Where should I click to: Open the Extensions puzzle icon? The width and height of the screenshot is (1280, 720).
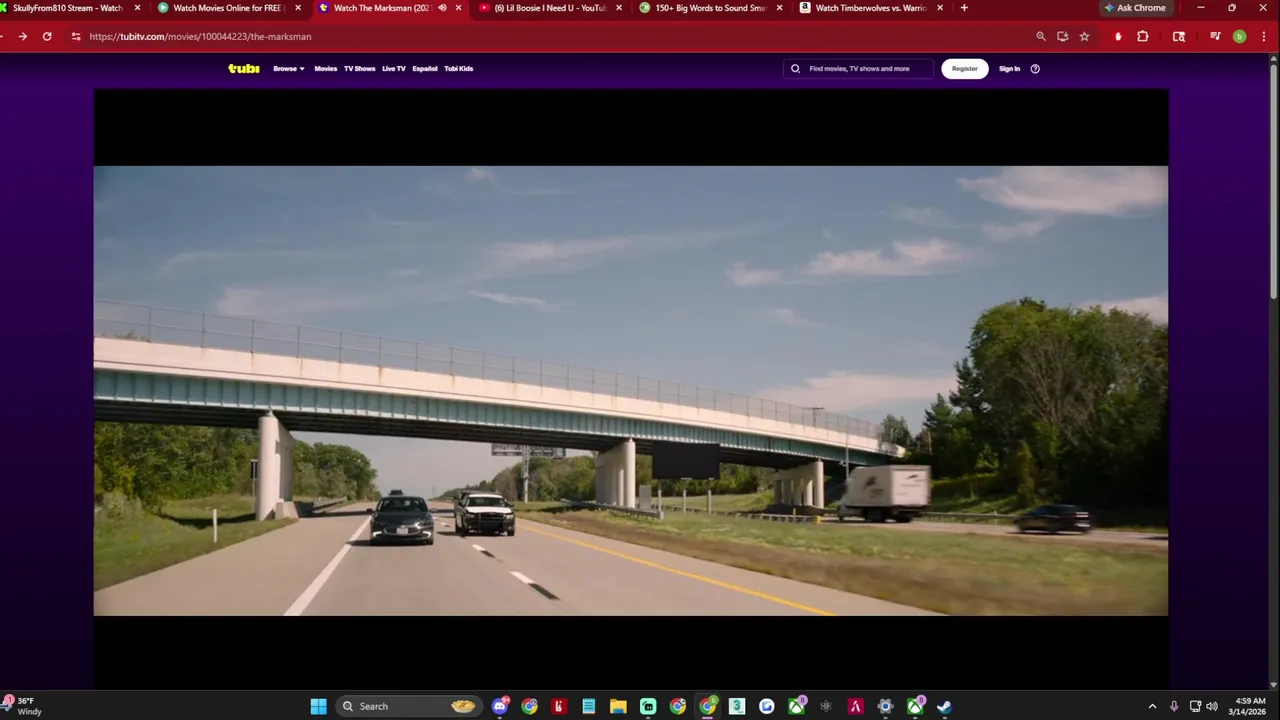click(x=1143, y=36)
